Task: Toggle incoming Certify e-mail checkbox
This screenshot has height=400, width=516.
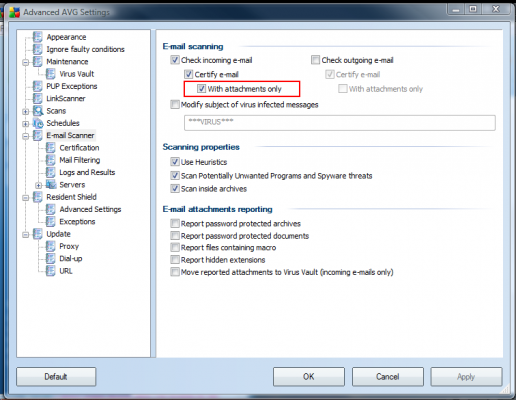Action: (189, 74)
